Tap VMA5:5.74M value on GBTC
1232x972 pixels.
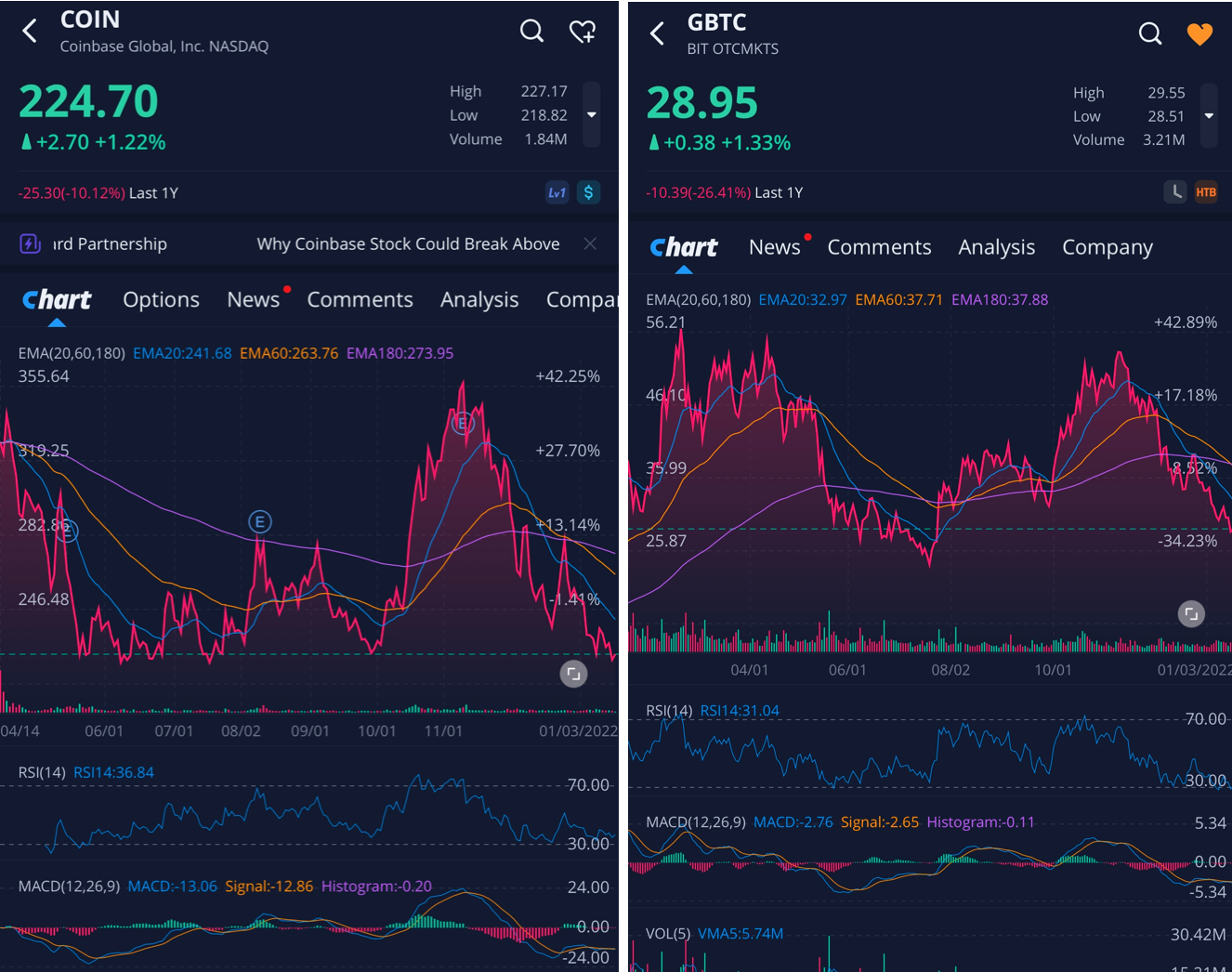pos(741,934)
